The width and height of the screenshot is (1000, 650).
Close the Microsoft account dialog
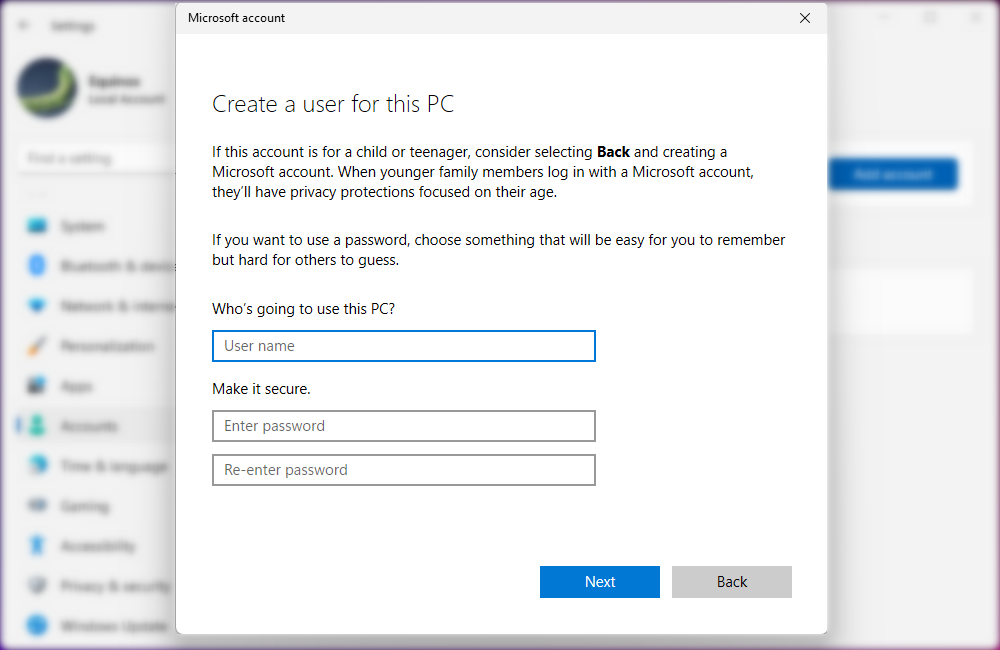(805, 18)
